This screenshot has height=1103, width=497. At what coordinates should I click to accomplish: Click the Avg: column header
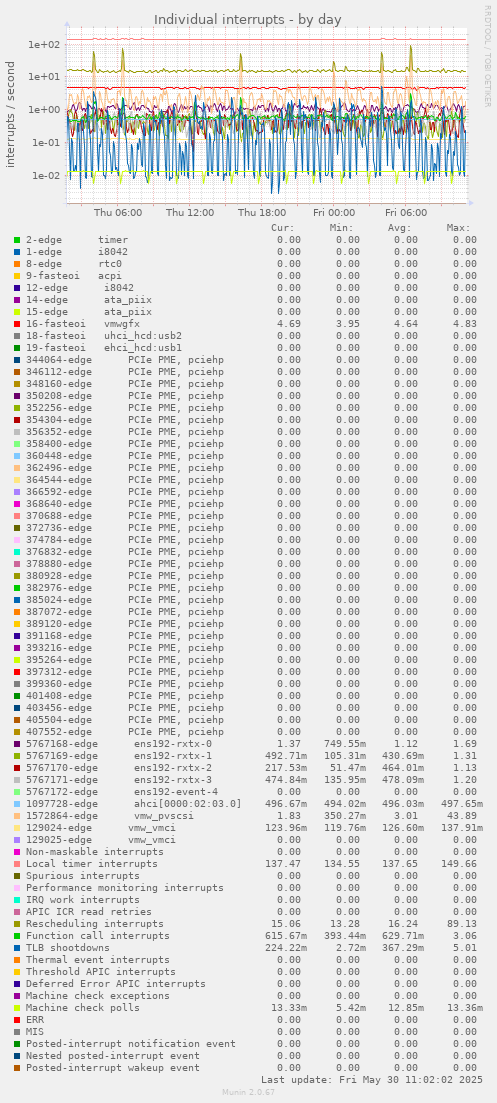[400, 228]
